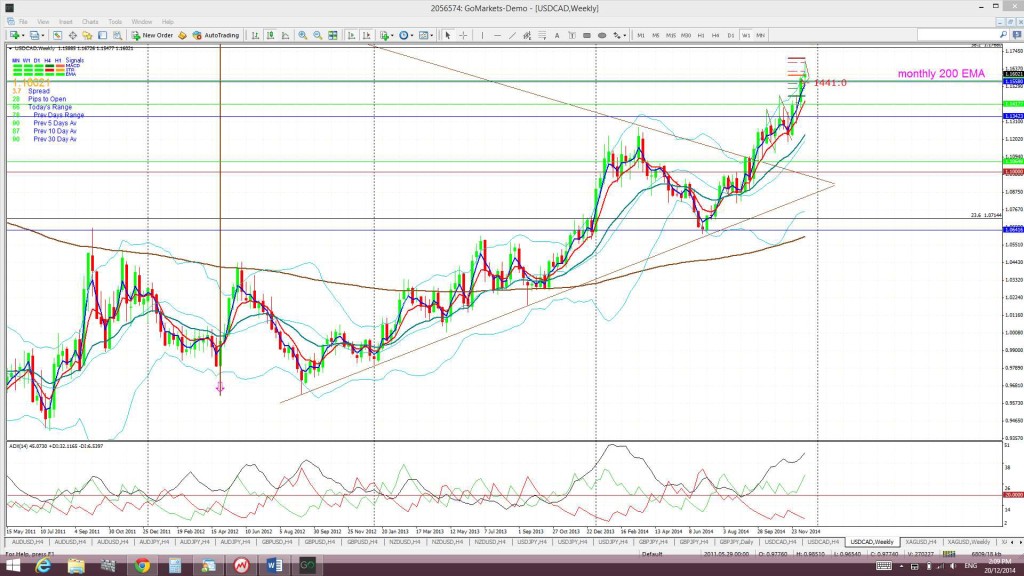This screenshot has width=1024, height=576.
Task: Select the Fibonacci retracement tool
Action: [542, 35]
